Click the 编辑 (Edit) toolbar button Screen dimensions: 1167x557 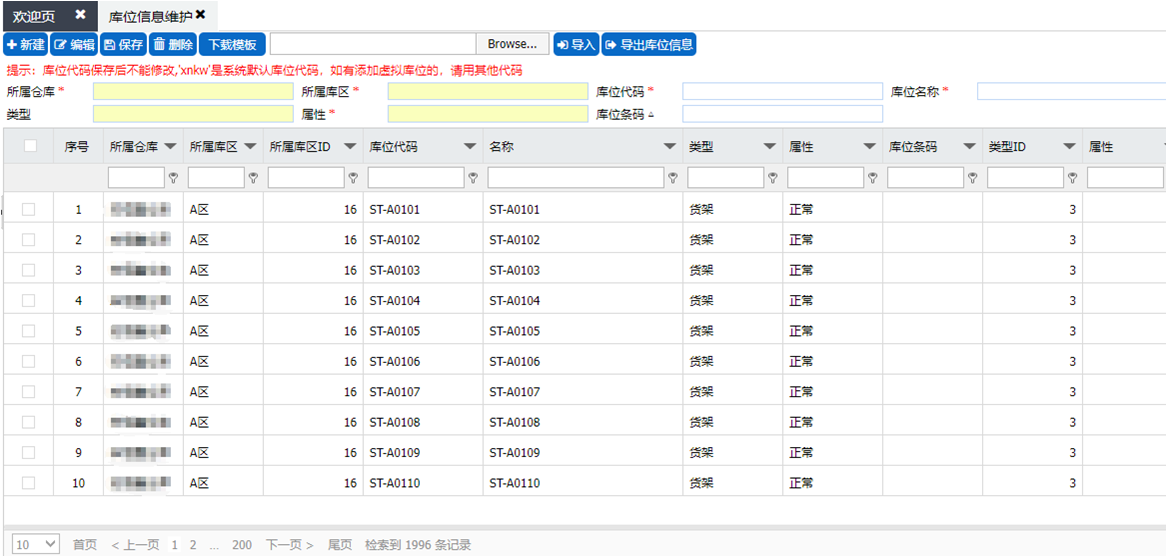tap(74, 44)
